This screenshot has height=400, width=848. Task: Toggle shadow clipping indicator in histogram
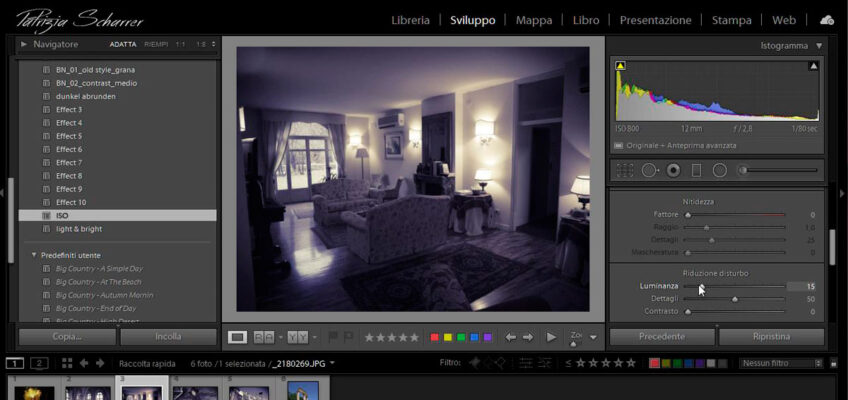(x=620, y=66)
